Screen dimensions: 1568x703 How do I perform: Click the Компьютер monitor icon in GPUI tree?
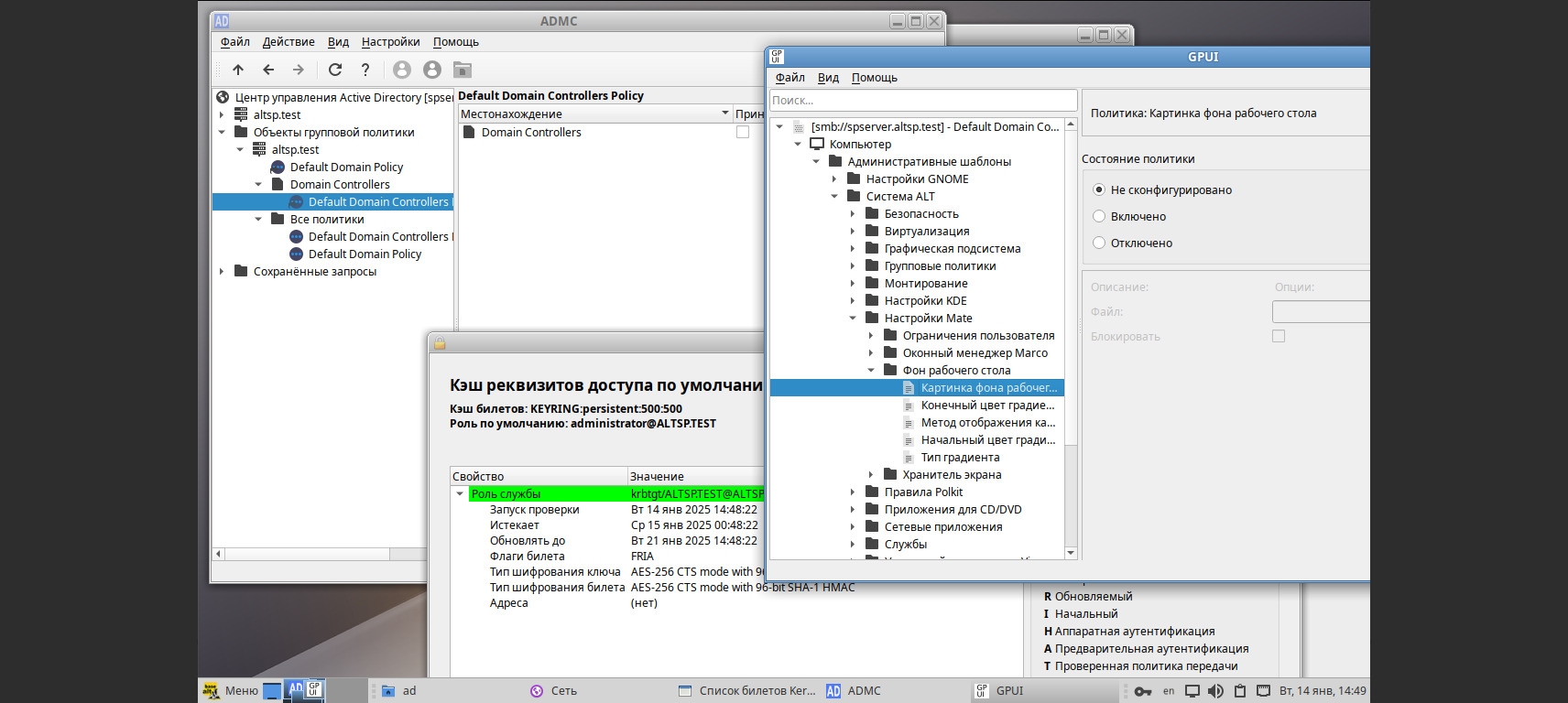817,144
